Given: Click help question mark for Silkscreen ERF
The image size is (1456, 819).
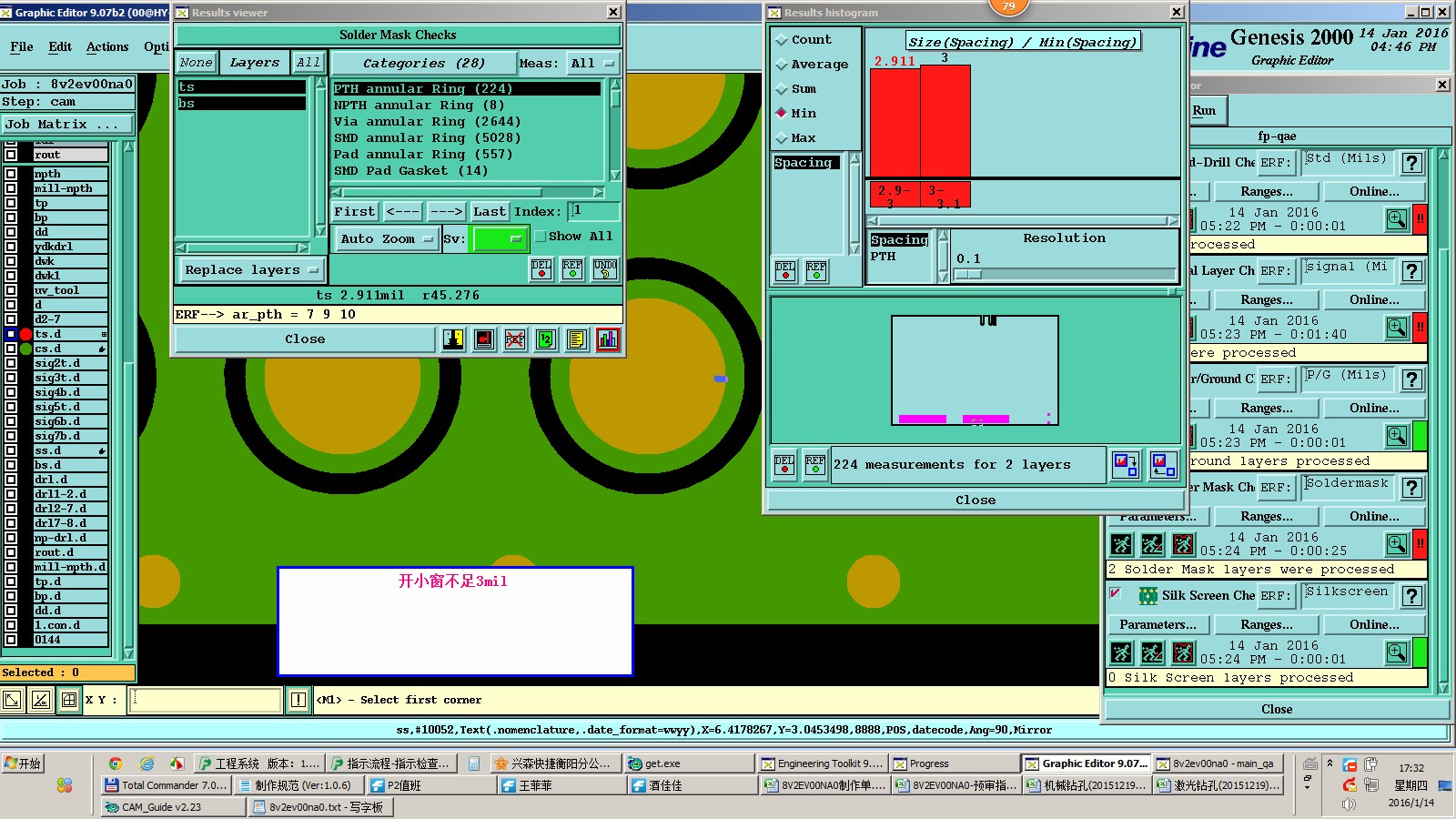Looking at the screenshot, I should [1411, 596].
